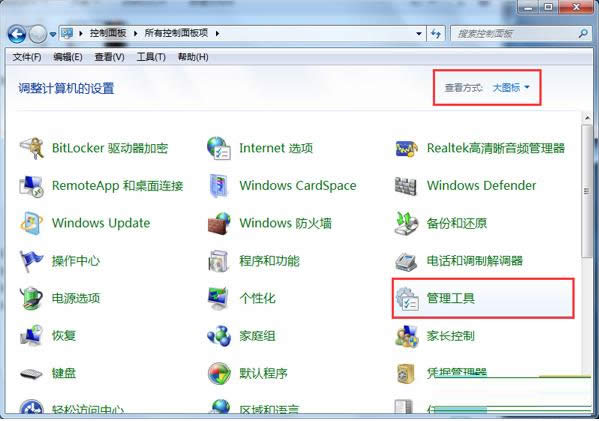Image resolution: width=599 pixels, height=421 pixels.
Task: Click the 键盘 label
Action: pos(64,373)
